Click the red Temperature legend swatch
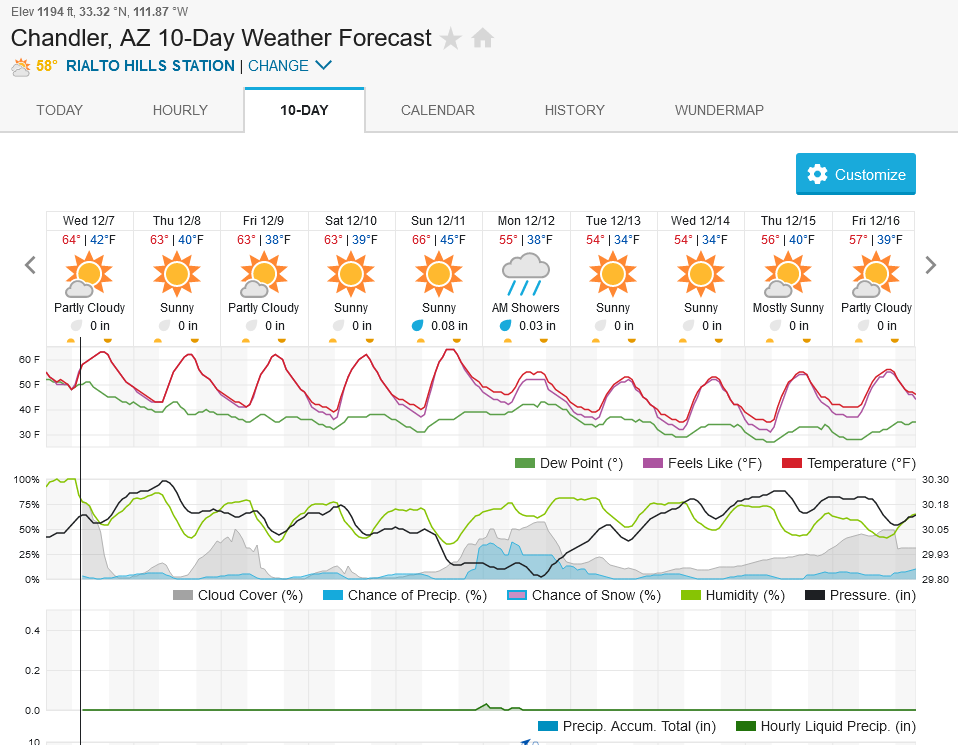The width and height of the screenshot is (958, 745). point(792,463)
